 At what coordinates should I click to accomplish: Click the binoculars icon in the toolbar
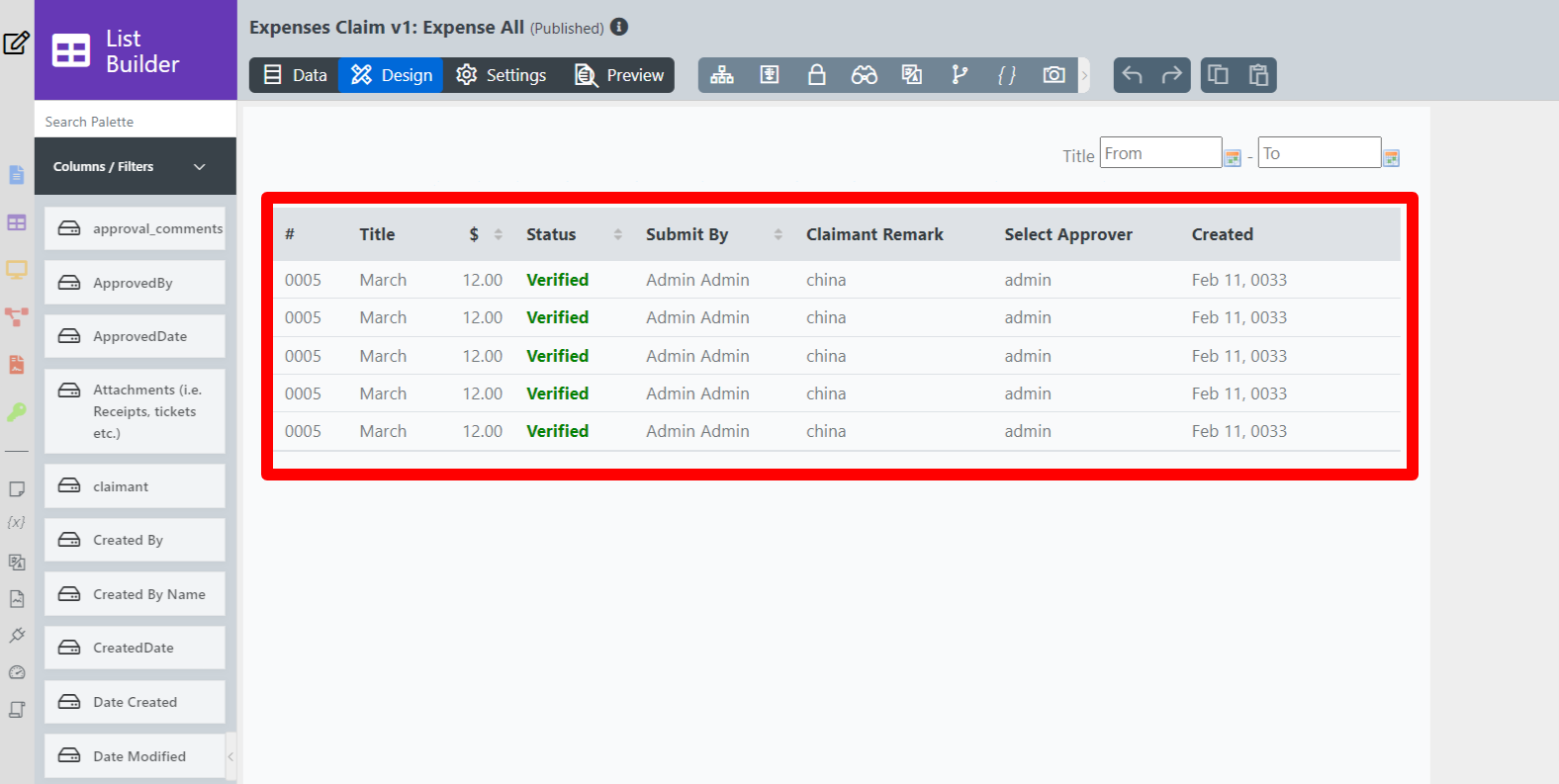click(865, 75)
